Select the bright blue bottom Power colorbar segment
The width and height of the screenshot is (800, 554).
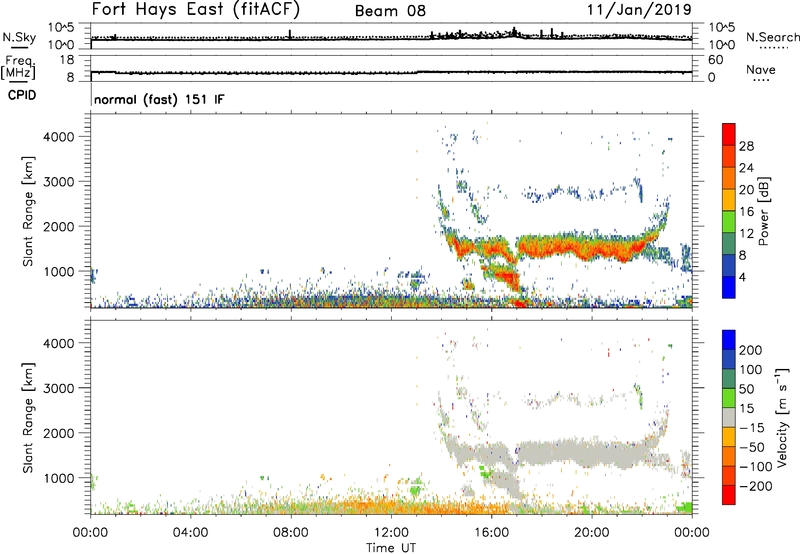[x=729, y=287]
